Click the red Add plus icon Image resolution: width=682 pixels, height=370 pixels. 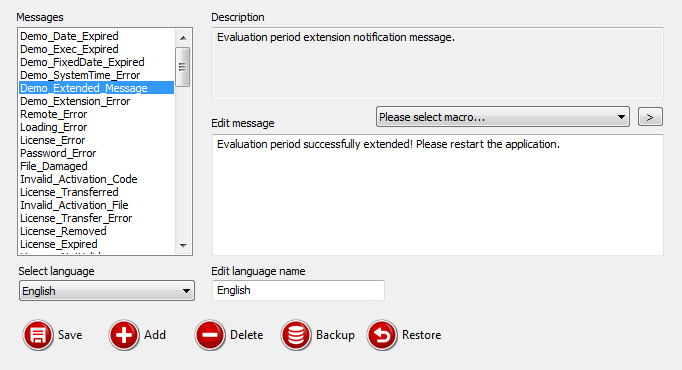124,335
